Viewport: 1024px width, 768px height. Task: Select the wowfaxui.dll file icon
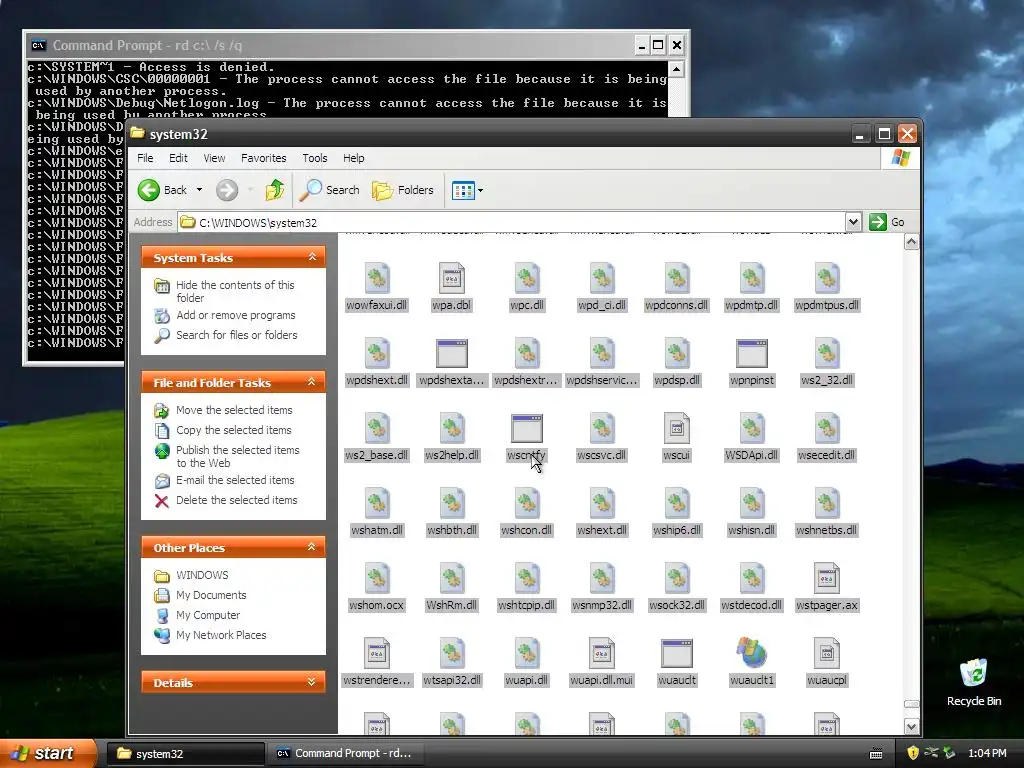click(x=377, y=279)
